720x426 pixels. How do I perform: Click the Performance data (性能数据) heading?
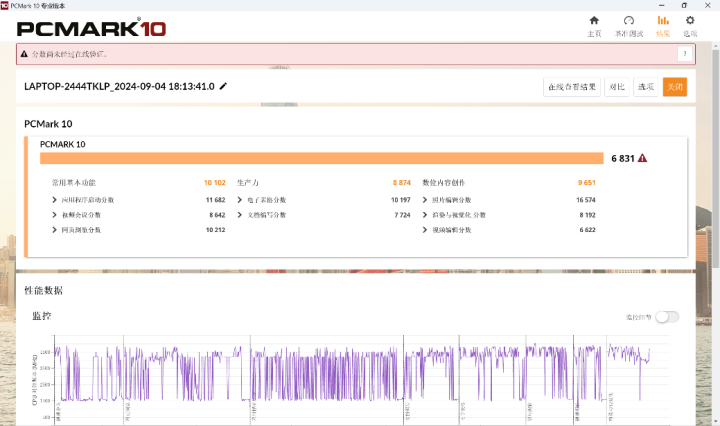44,290
